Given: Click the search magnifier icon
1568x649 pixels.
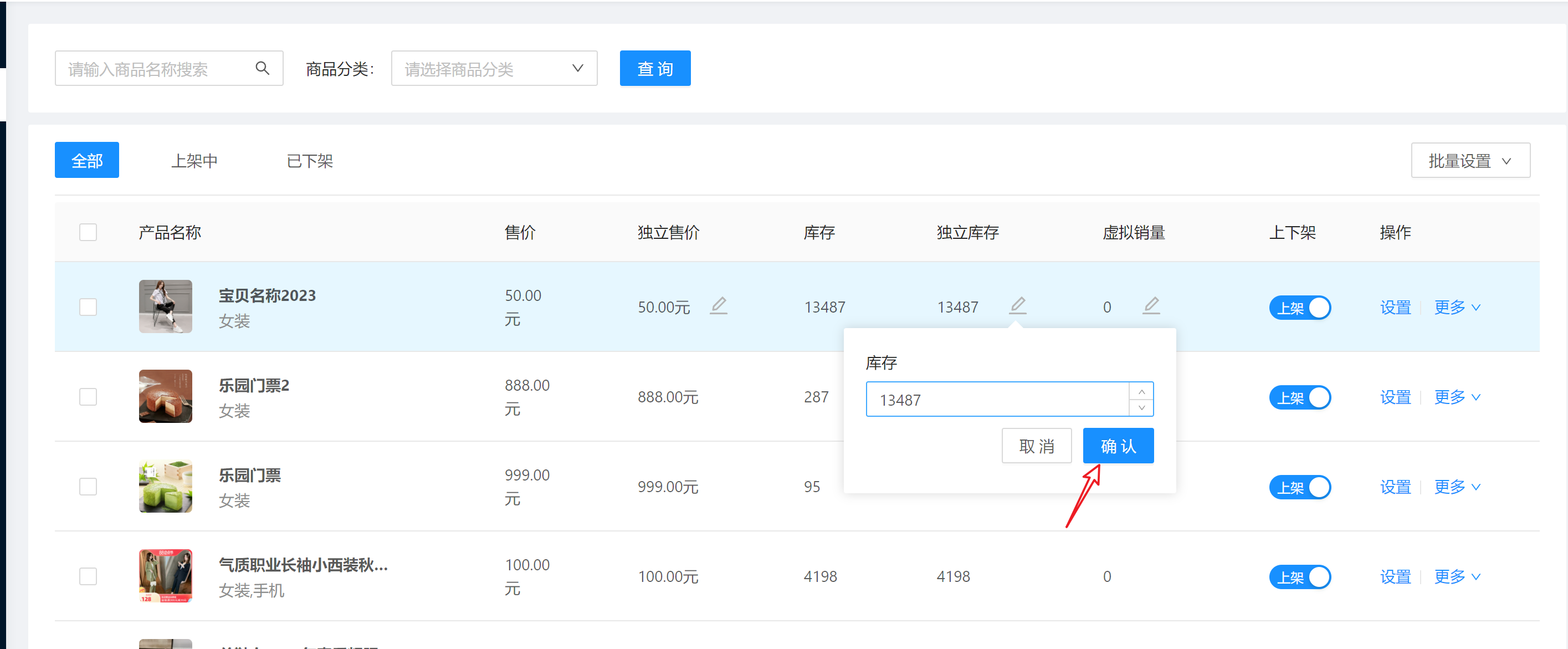Looking at the screenshot, I should point(262,68).
